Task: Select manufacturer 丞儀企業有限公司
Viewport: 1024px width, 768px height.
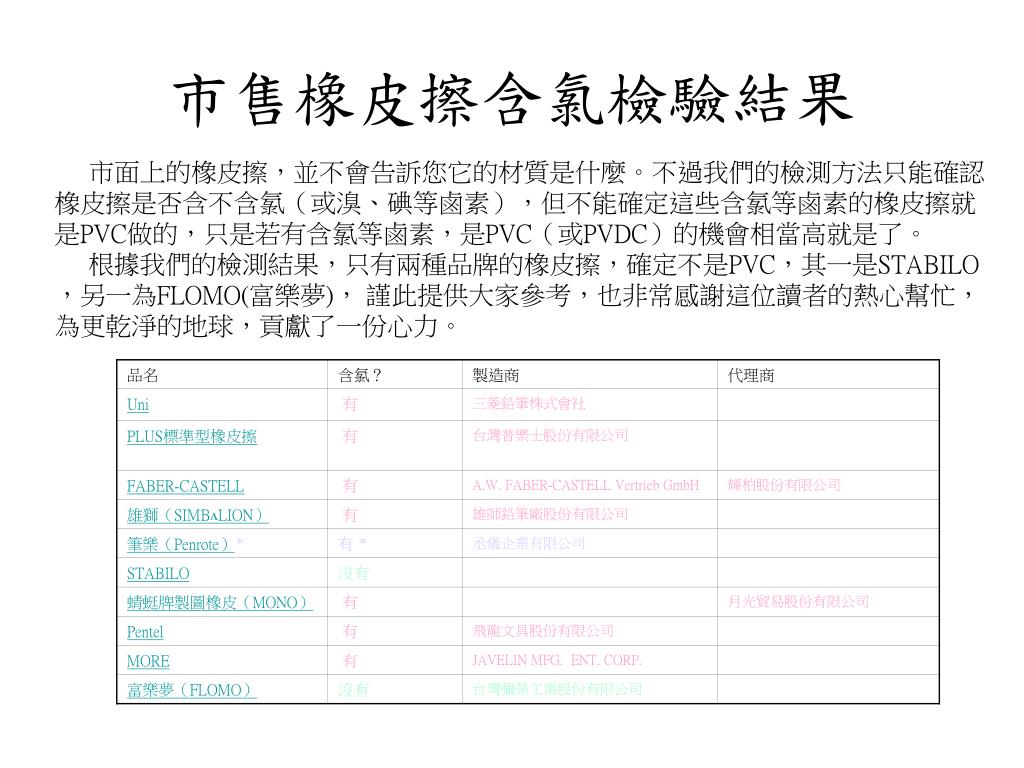Action: pyautogui.click(x=529, y=543)
